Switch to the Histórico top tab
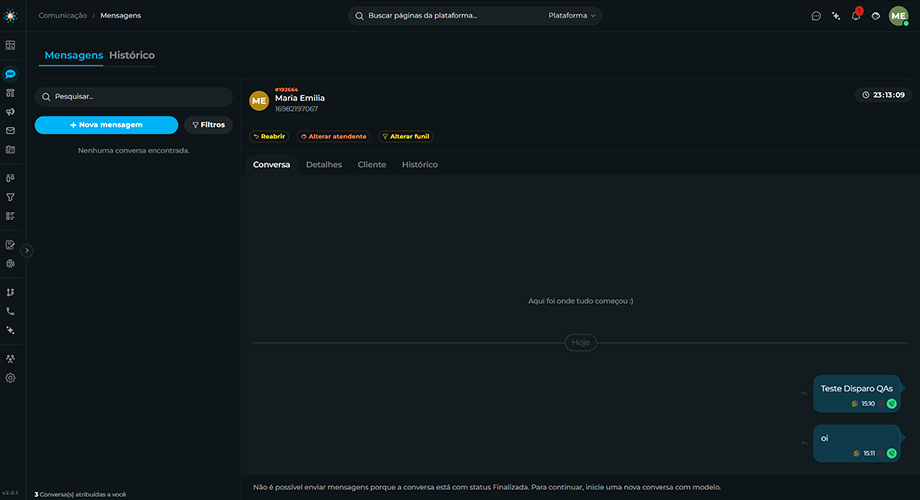Viewport: 920px width, 500px height. pyautogui.click(x=132, y=55)
